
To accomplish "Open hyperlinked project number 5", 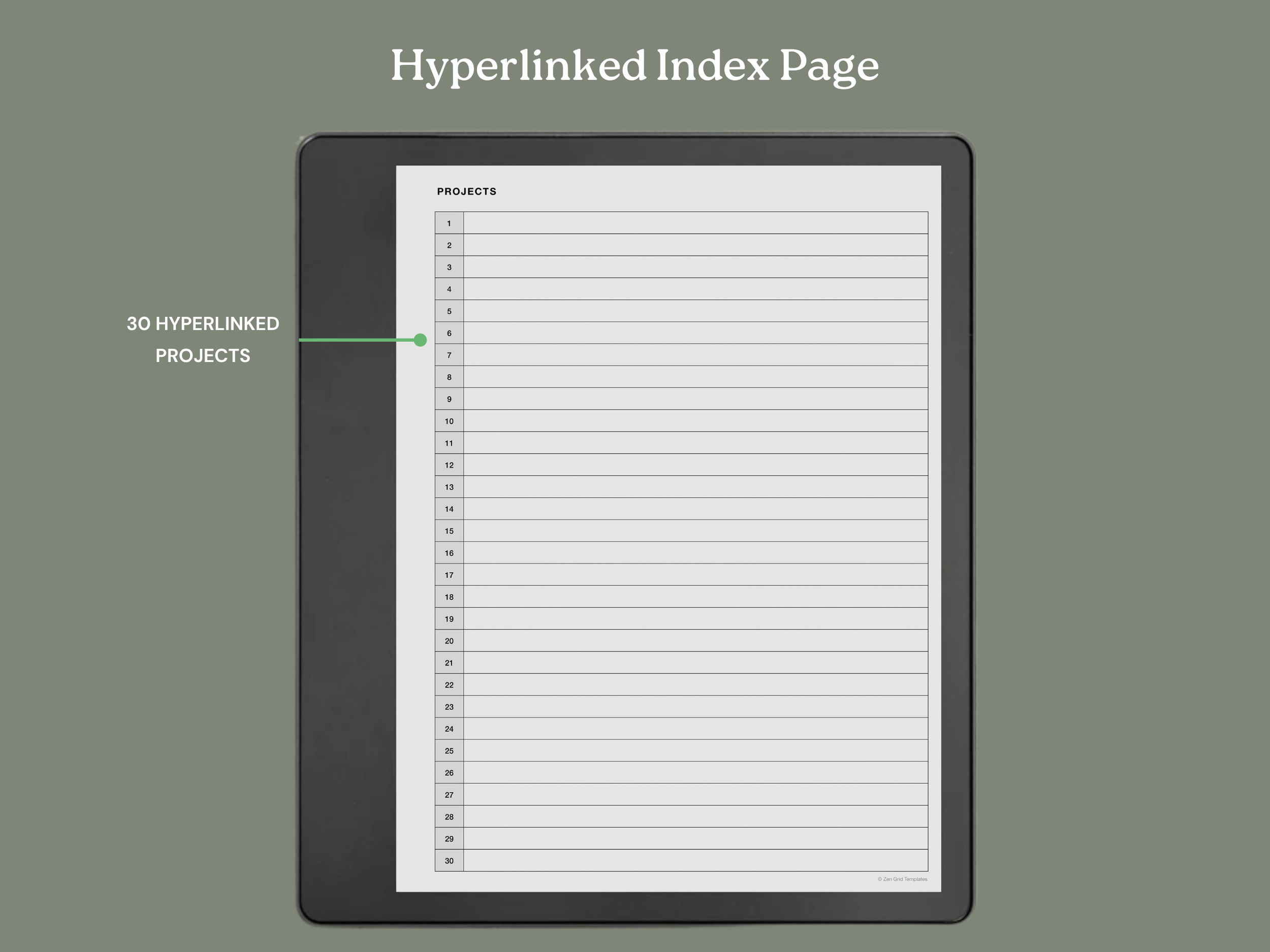I will tap(449, 312).
